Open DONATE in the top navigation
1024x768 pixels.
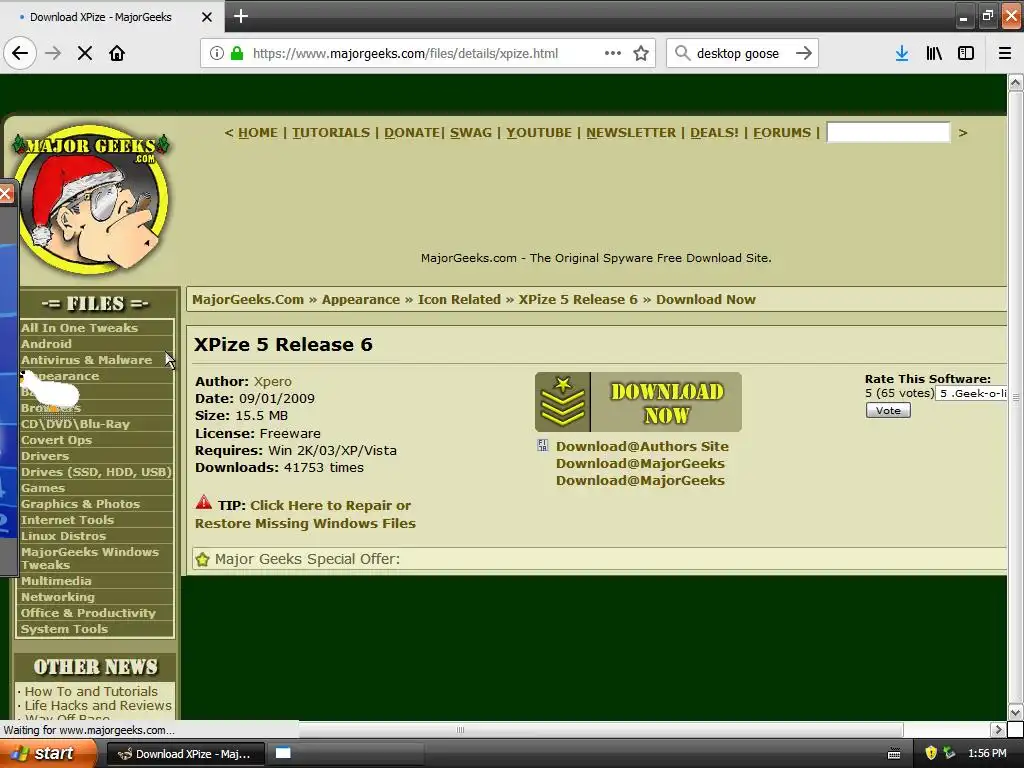411,133
